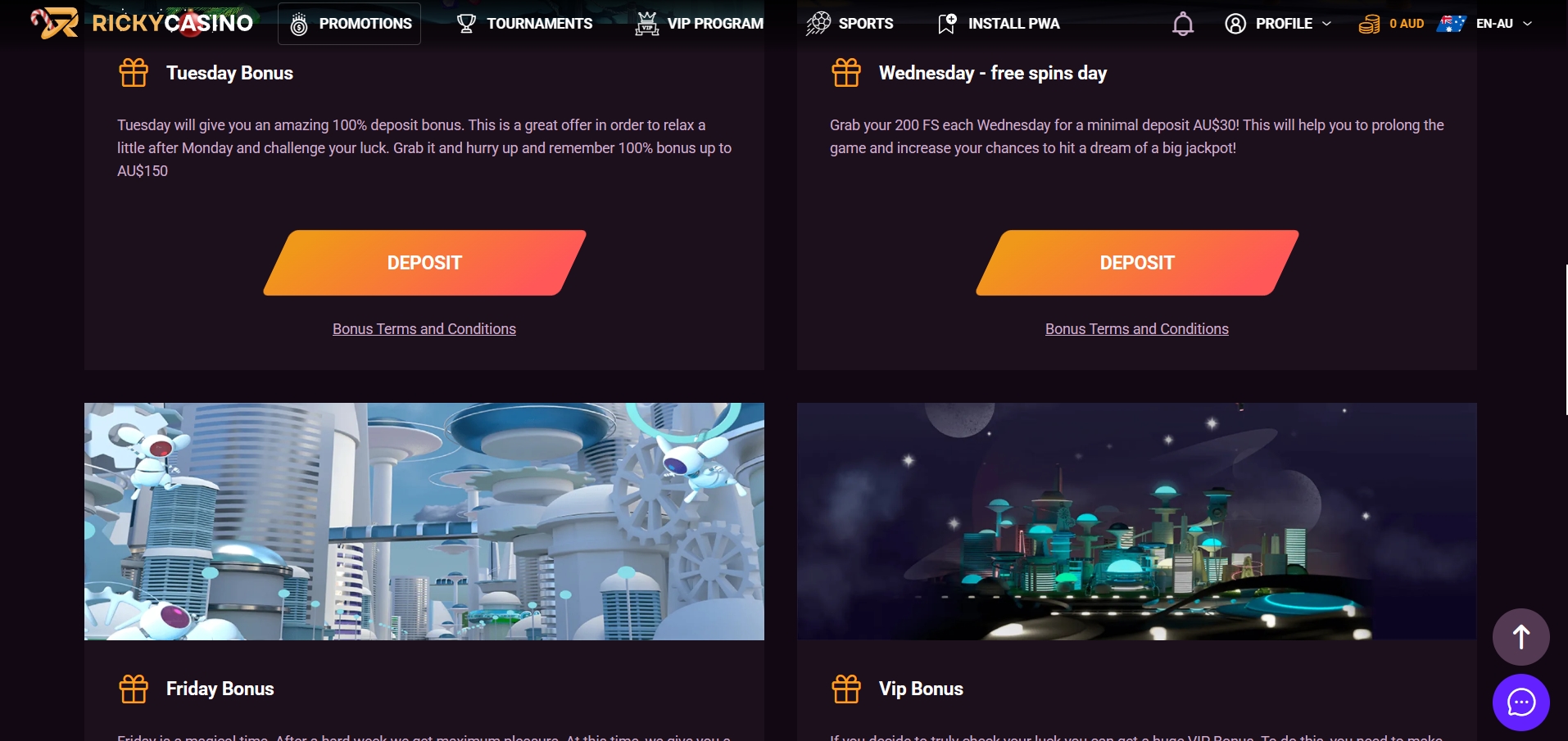Click Deposit under Tuesday Bonus
1568x741 pixels.
point(424,263)
